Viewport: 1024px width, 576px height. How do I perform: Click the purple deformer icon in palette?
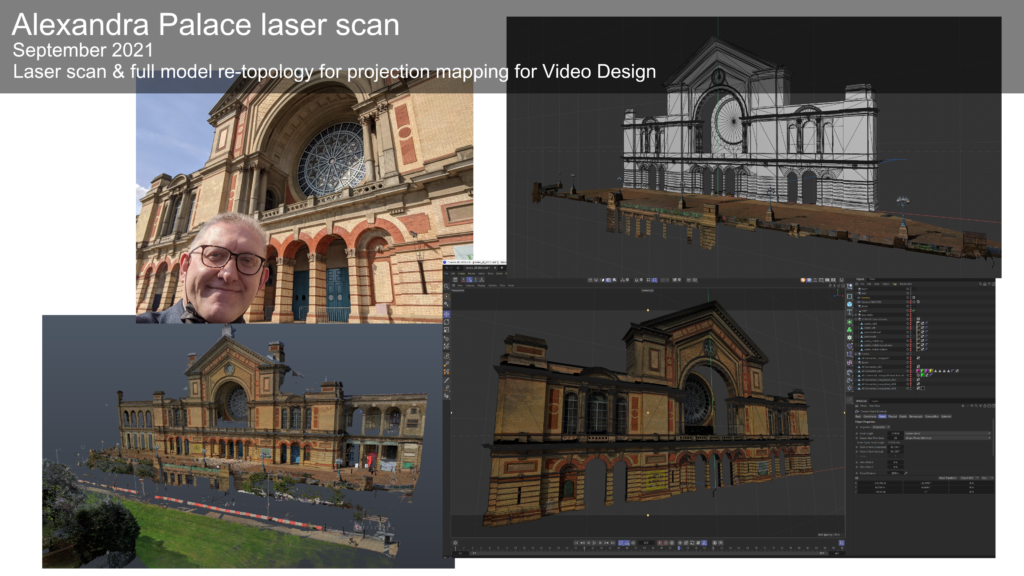(850, 346)
